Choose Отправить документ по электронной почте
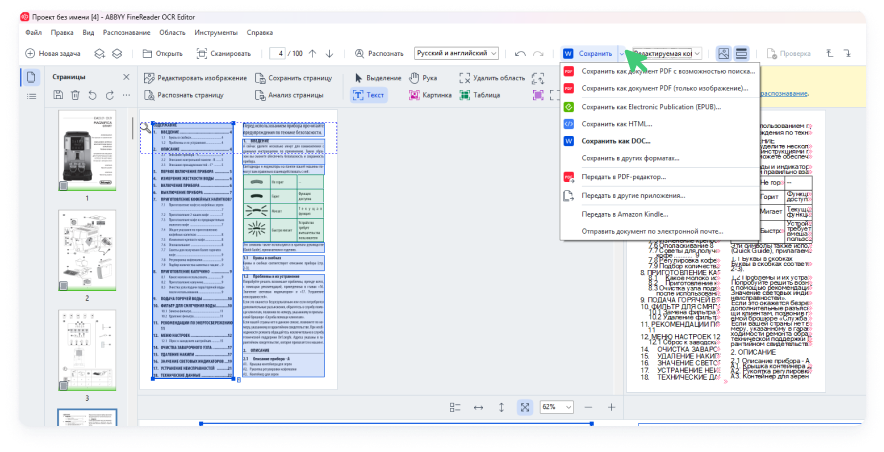Screen dimensions: 884x452 (x=660, y=231)
